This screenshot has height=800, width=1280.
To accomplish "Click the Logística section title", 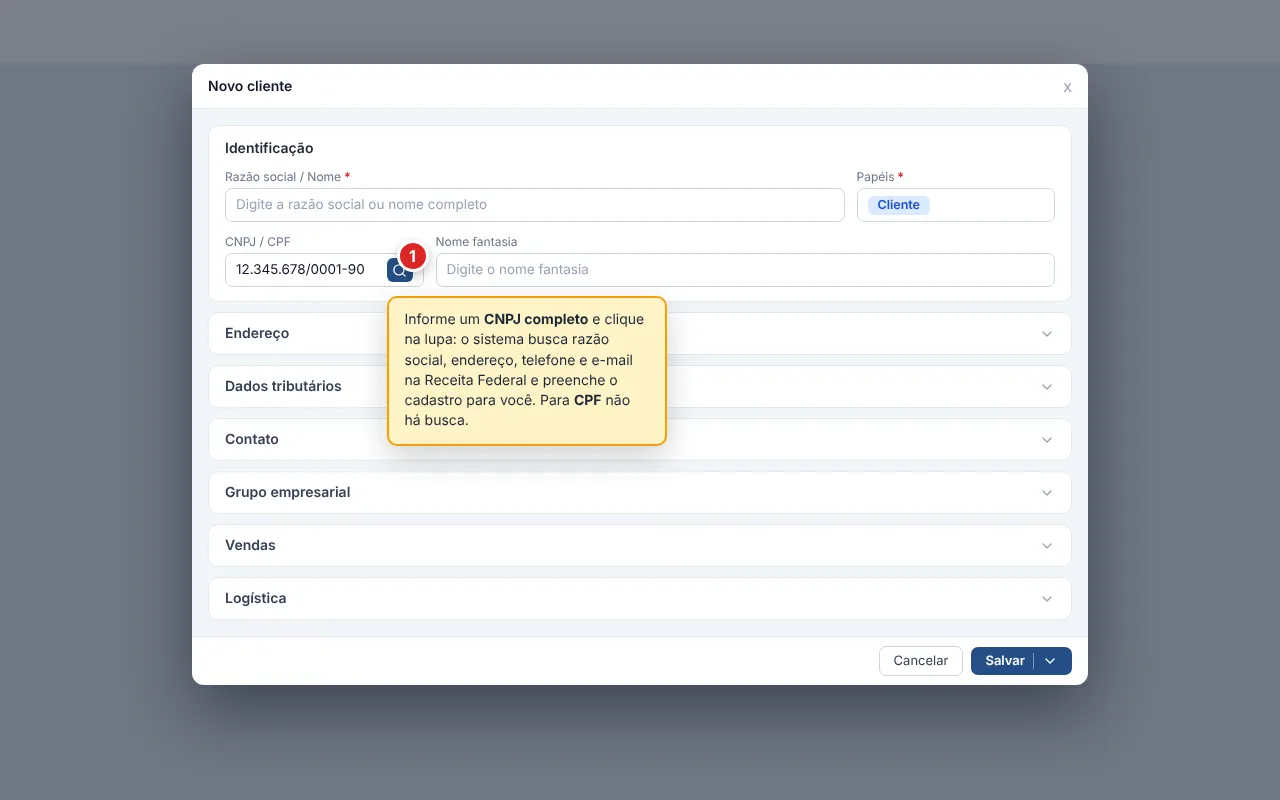I will pyautogui.click(x=256, y=598).
